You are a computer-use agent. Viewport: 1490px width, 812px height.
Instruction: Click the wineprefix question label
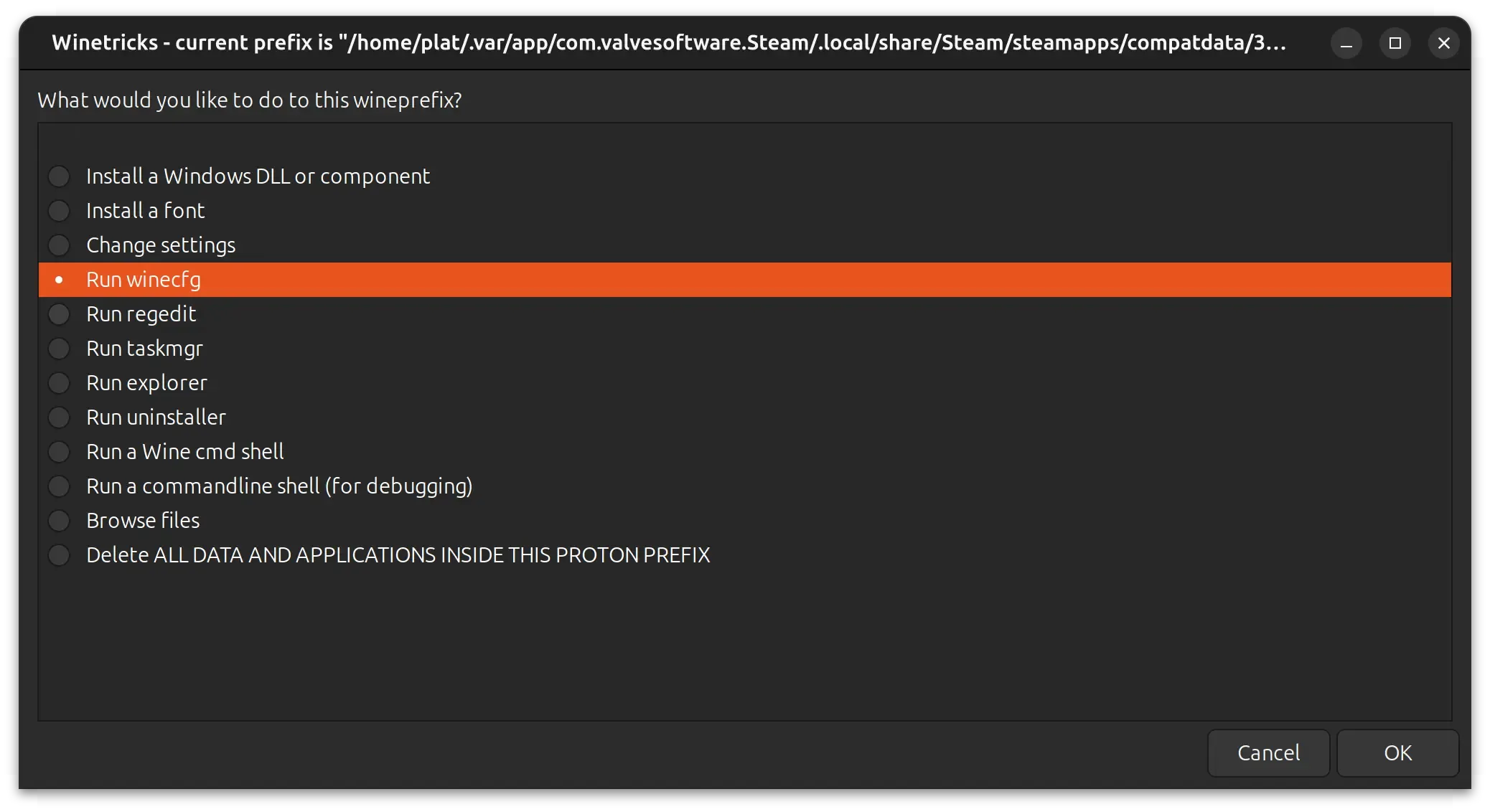click(x=250, y=100)
